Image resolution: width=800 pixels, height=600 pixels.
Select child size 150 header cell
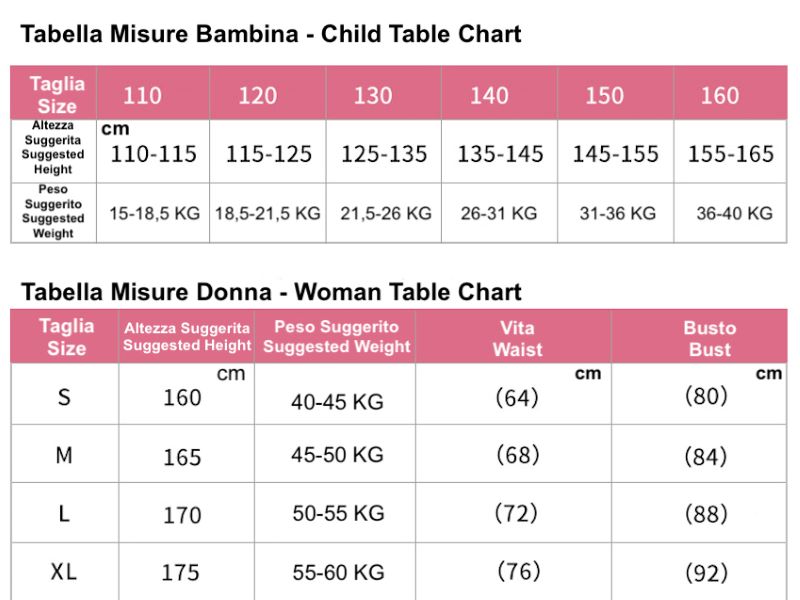tap(604, 96)
